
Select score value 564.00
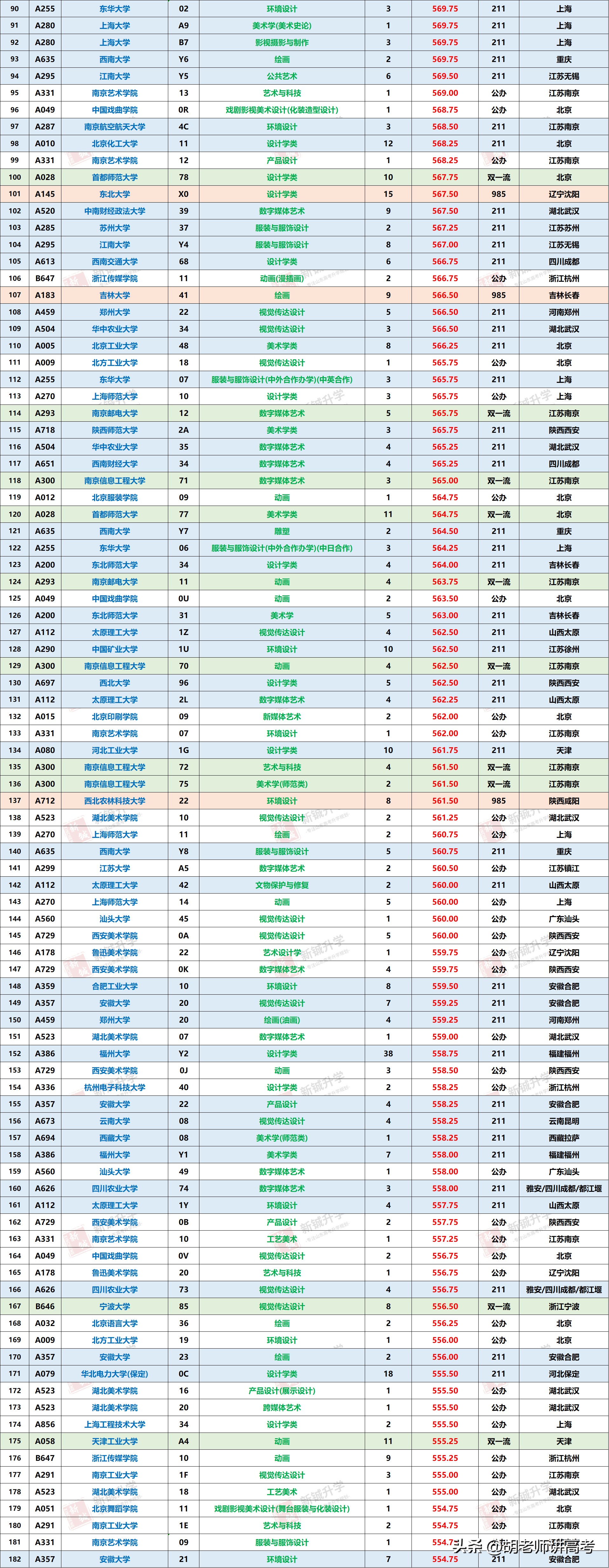(445, 565)
